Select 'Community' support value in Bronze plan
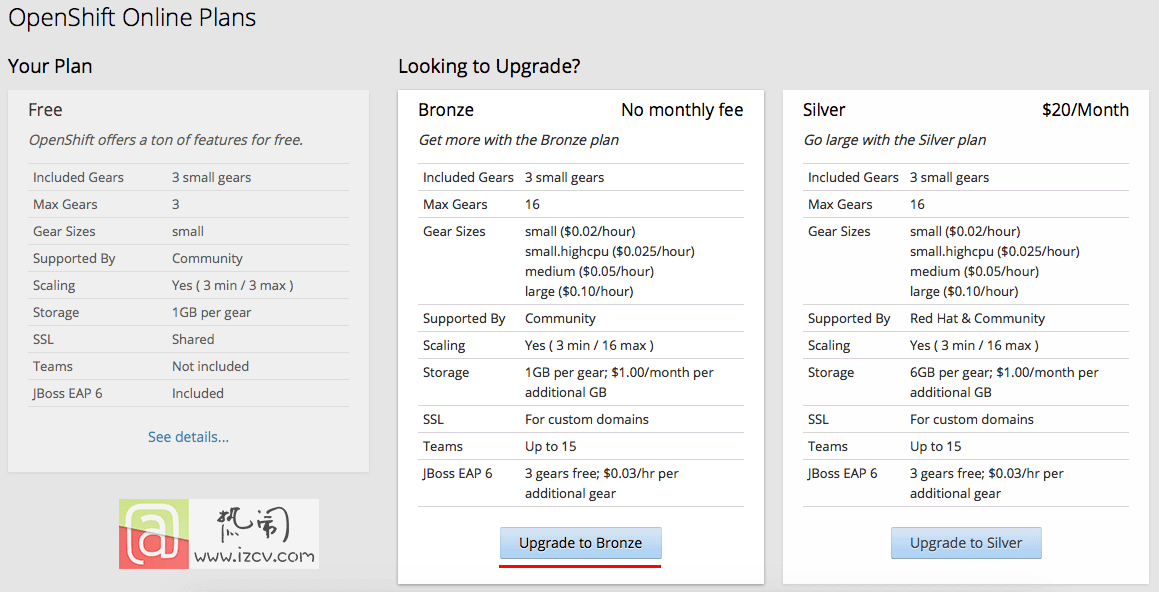 click(560, 319)
